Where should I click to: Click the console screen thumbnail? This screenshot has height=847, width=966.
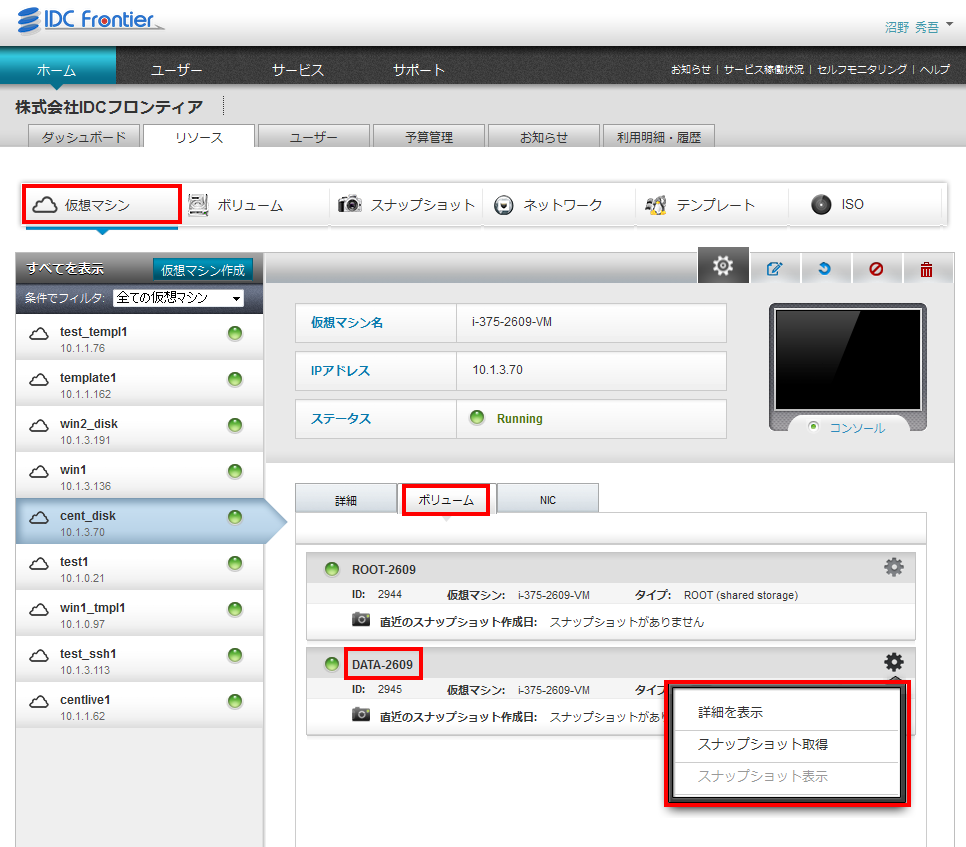coord(848,360)
